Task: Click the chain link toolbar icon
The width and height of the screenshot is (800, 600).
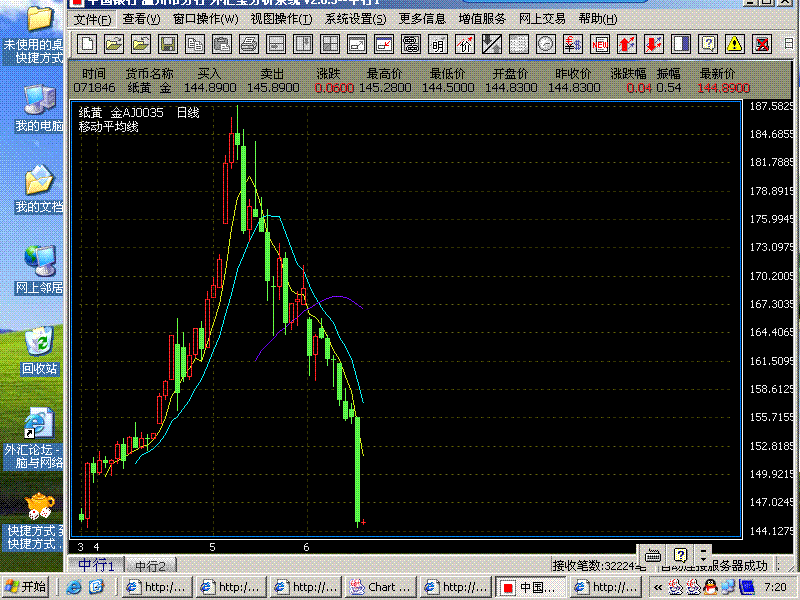Action: pos(411,44)
